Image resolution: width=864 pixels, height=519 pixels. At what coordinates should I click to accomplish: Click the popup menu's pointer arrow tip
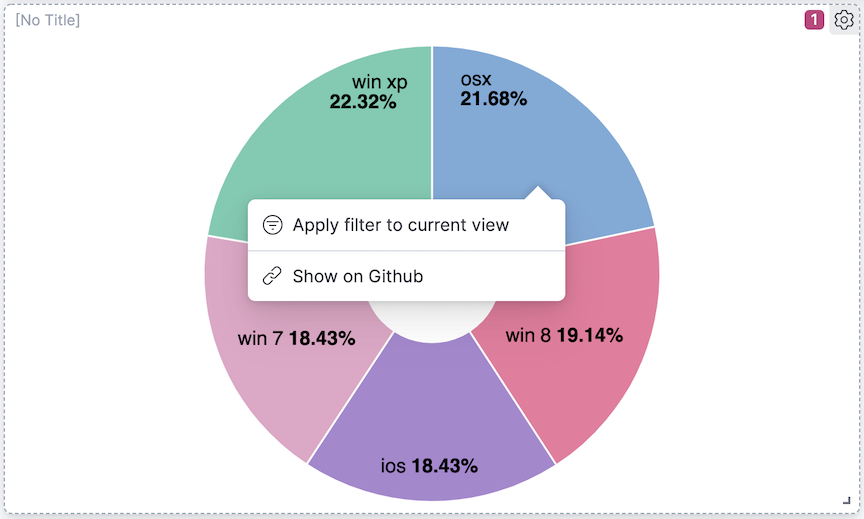tap(538, 188)
